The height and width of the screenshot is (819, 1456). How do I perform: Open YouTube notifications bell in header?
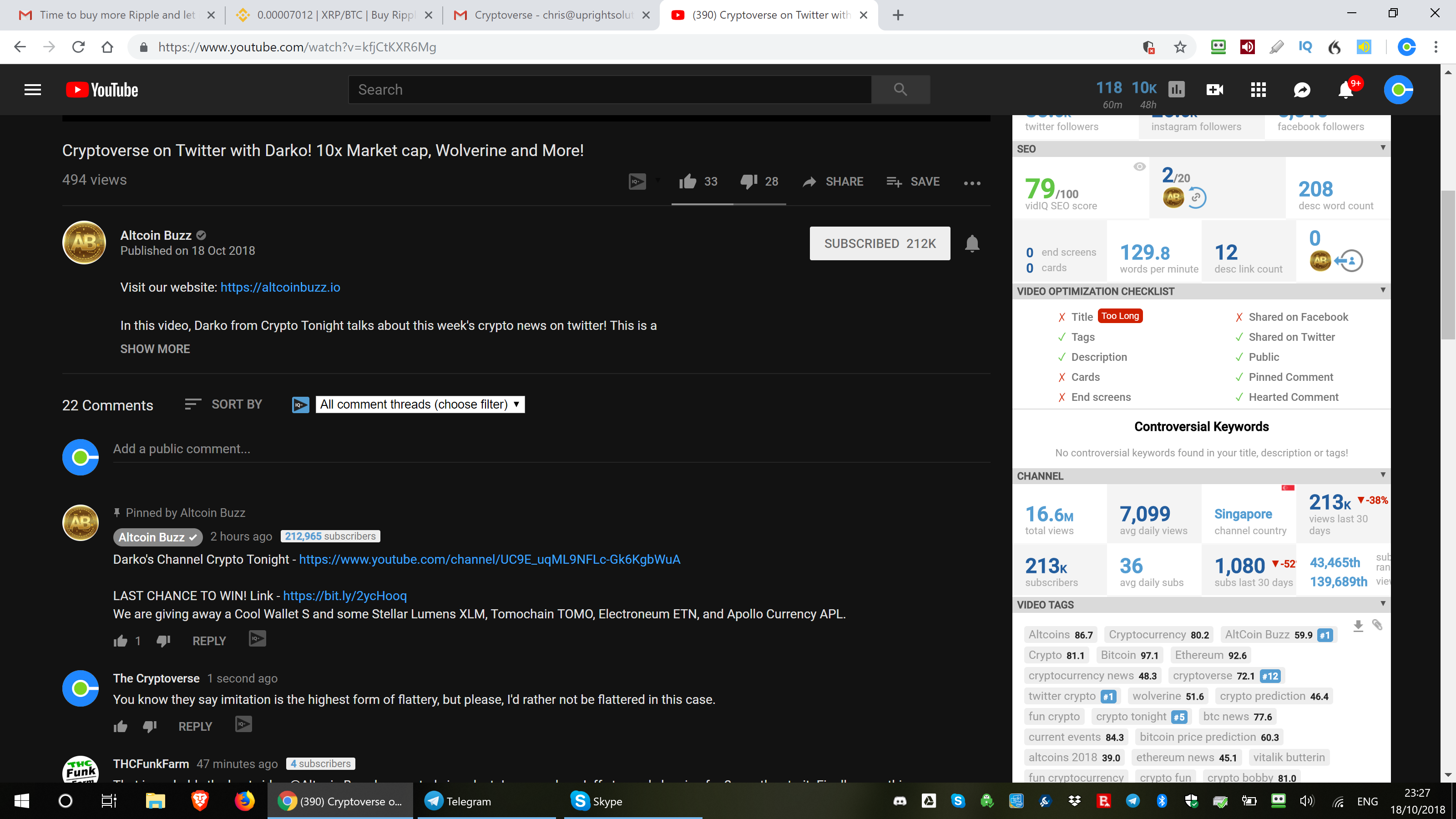click(x=1346, y=89)
